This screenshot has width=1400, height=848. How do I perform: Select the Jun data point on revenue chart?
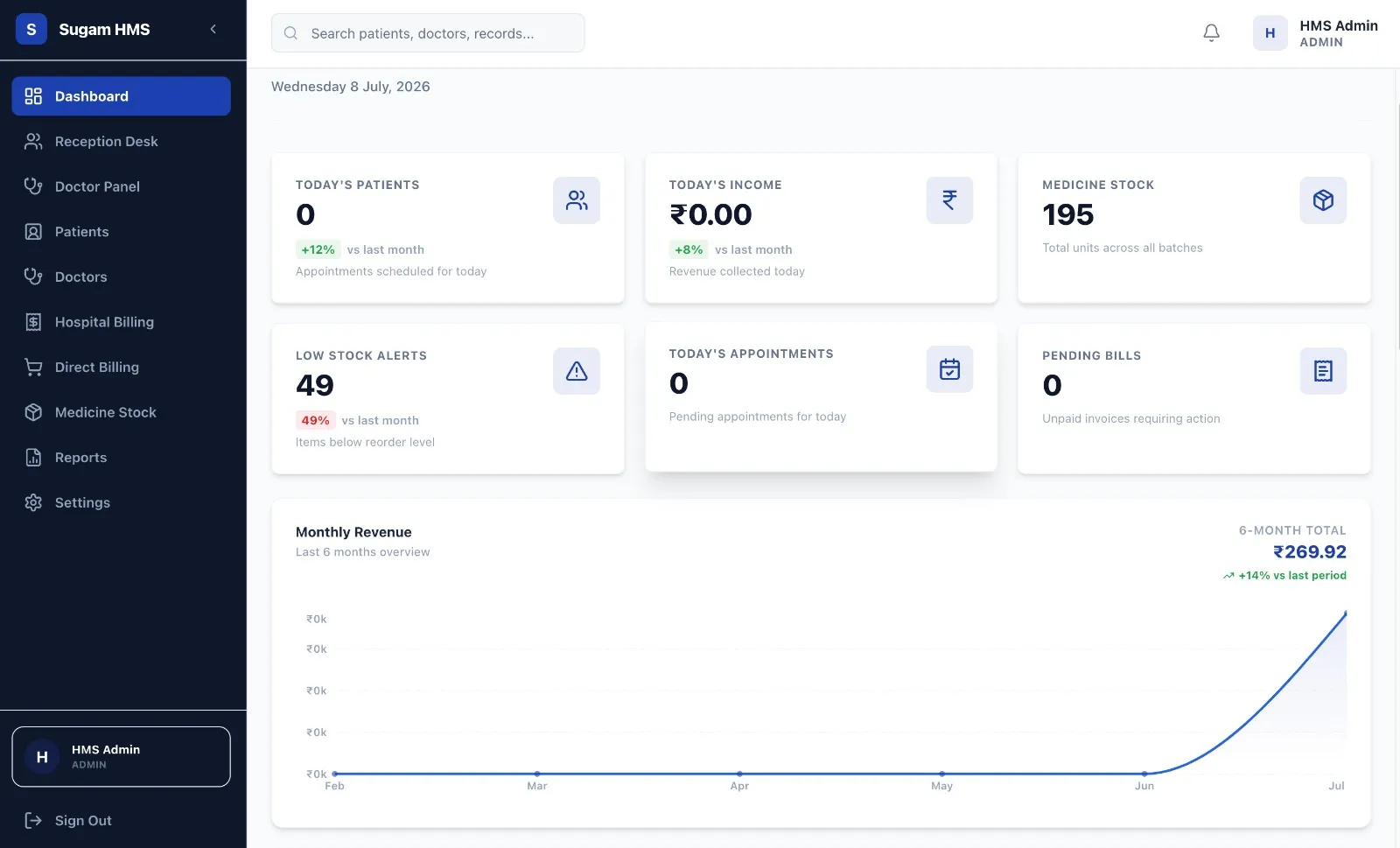(1144, 774)
